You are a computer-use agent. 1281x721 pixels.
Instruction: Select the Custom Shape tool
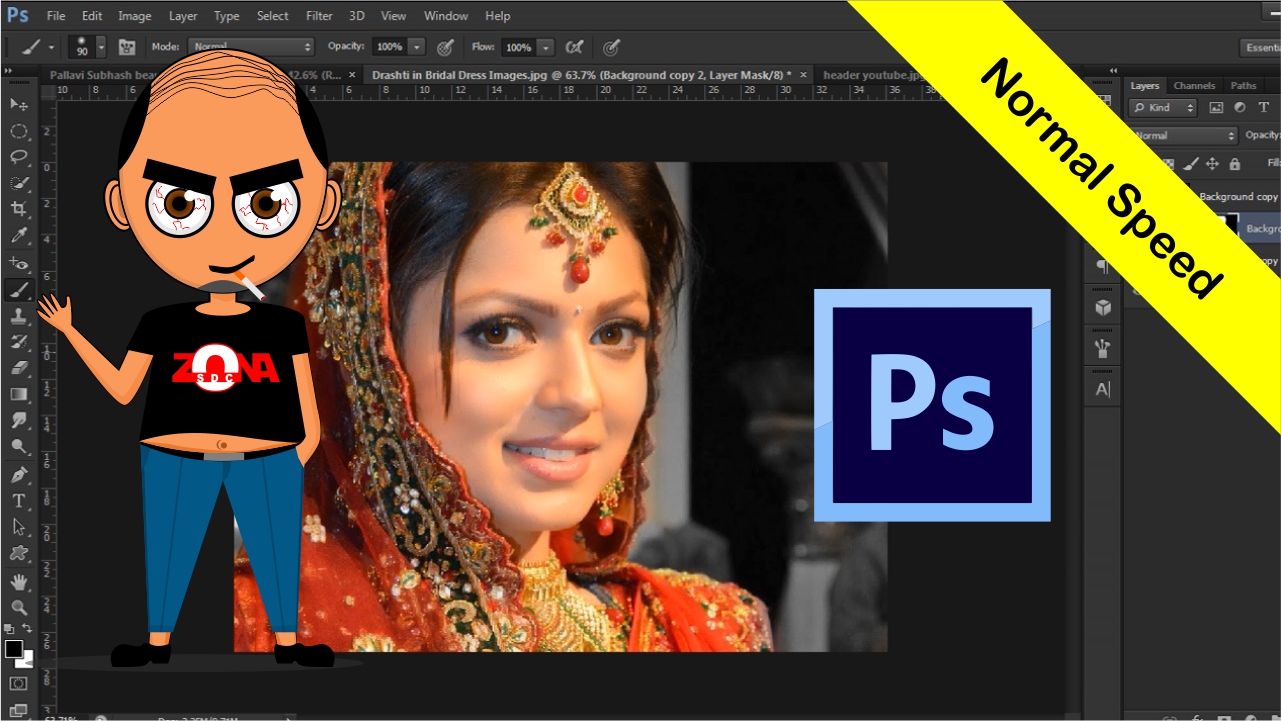tap(19, 552)
